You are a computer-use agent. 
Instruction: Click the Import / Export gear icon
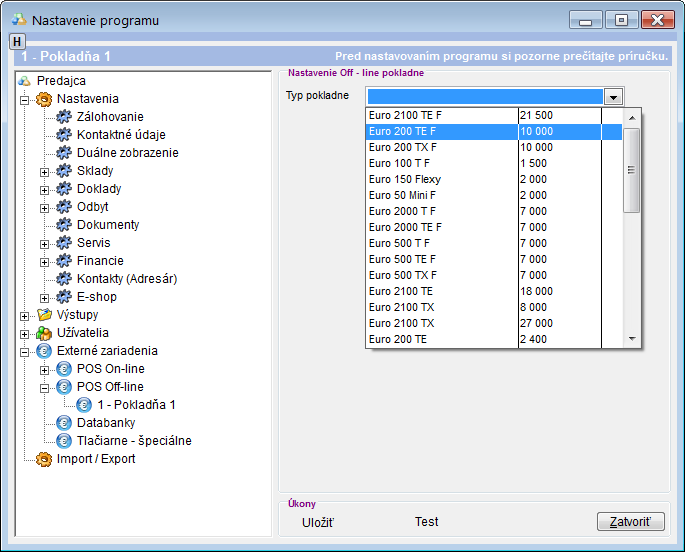click(x=44, y=459)
